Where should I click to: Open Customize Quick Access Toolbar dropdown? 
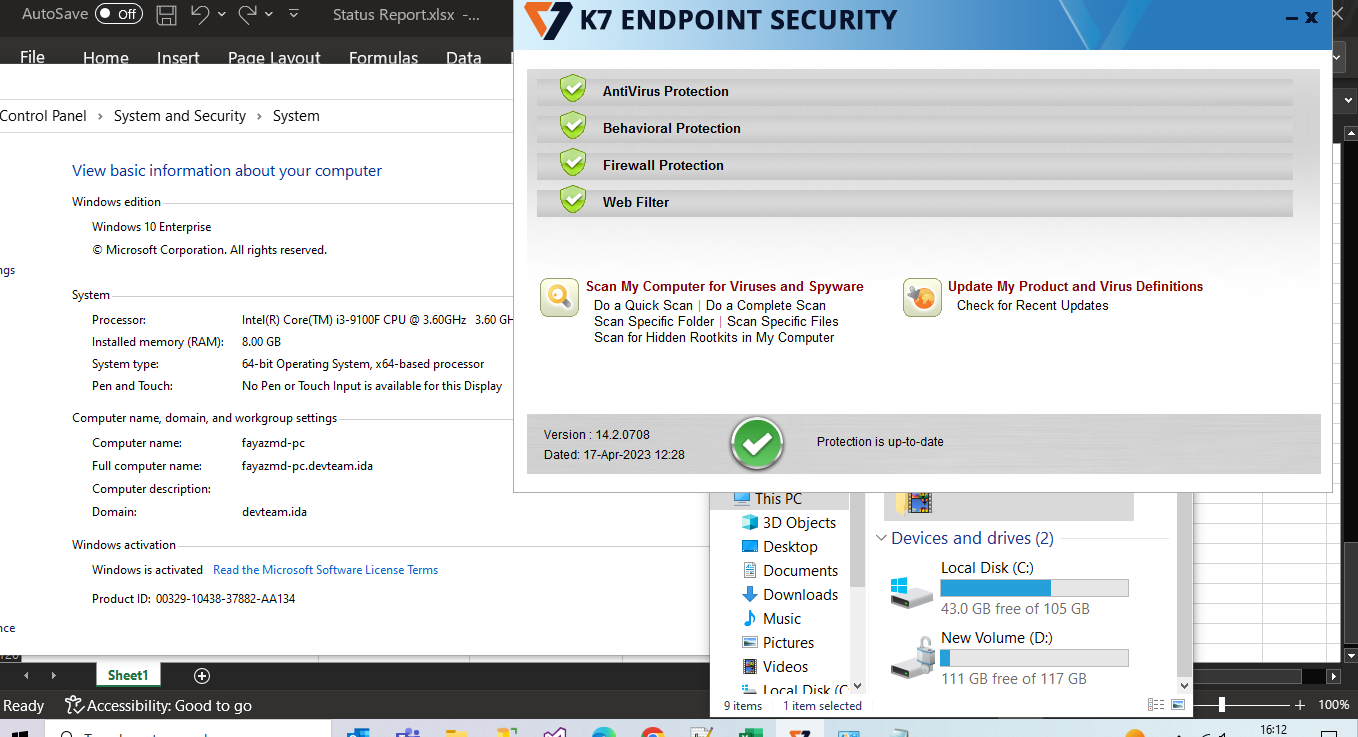pos(294,15)
